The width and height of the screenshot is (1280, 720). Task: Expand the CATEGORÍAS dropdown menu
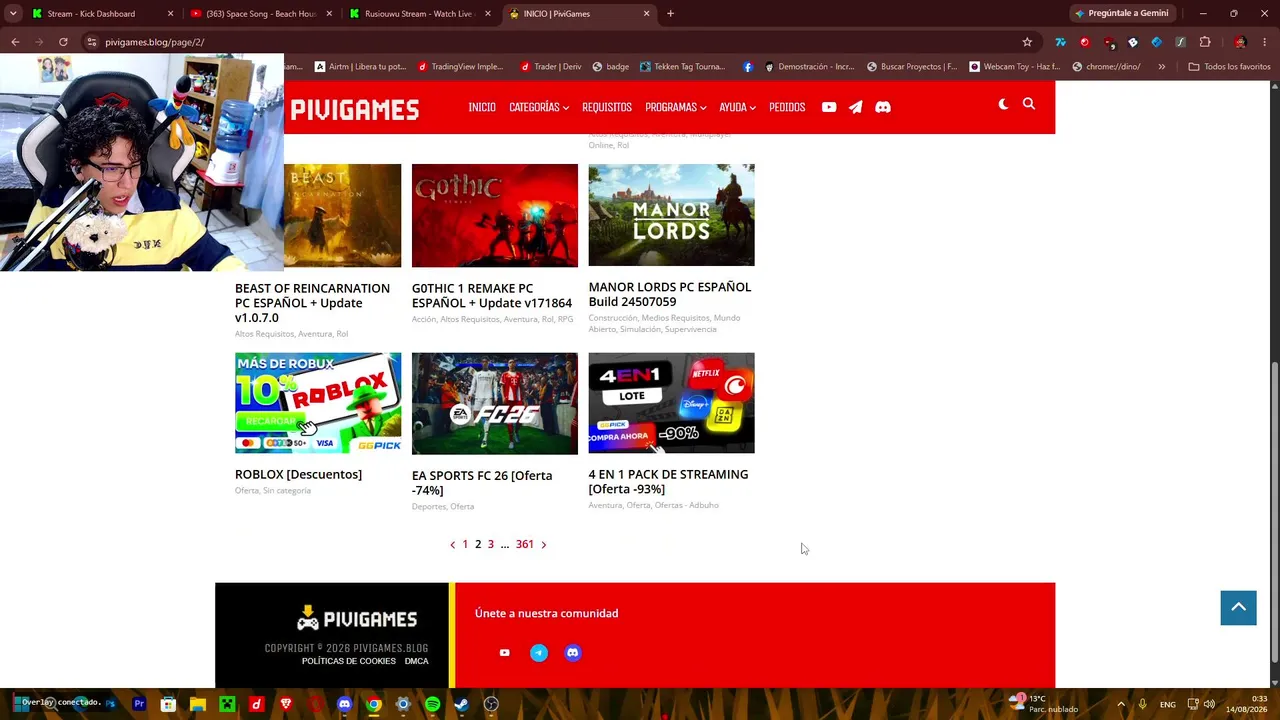(x=538, y=107)
